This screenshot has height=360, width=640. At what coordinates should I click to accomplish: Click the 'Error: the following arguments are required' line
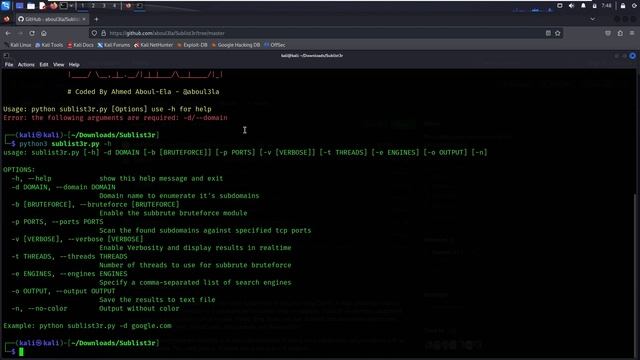point(115,118)
